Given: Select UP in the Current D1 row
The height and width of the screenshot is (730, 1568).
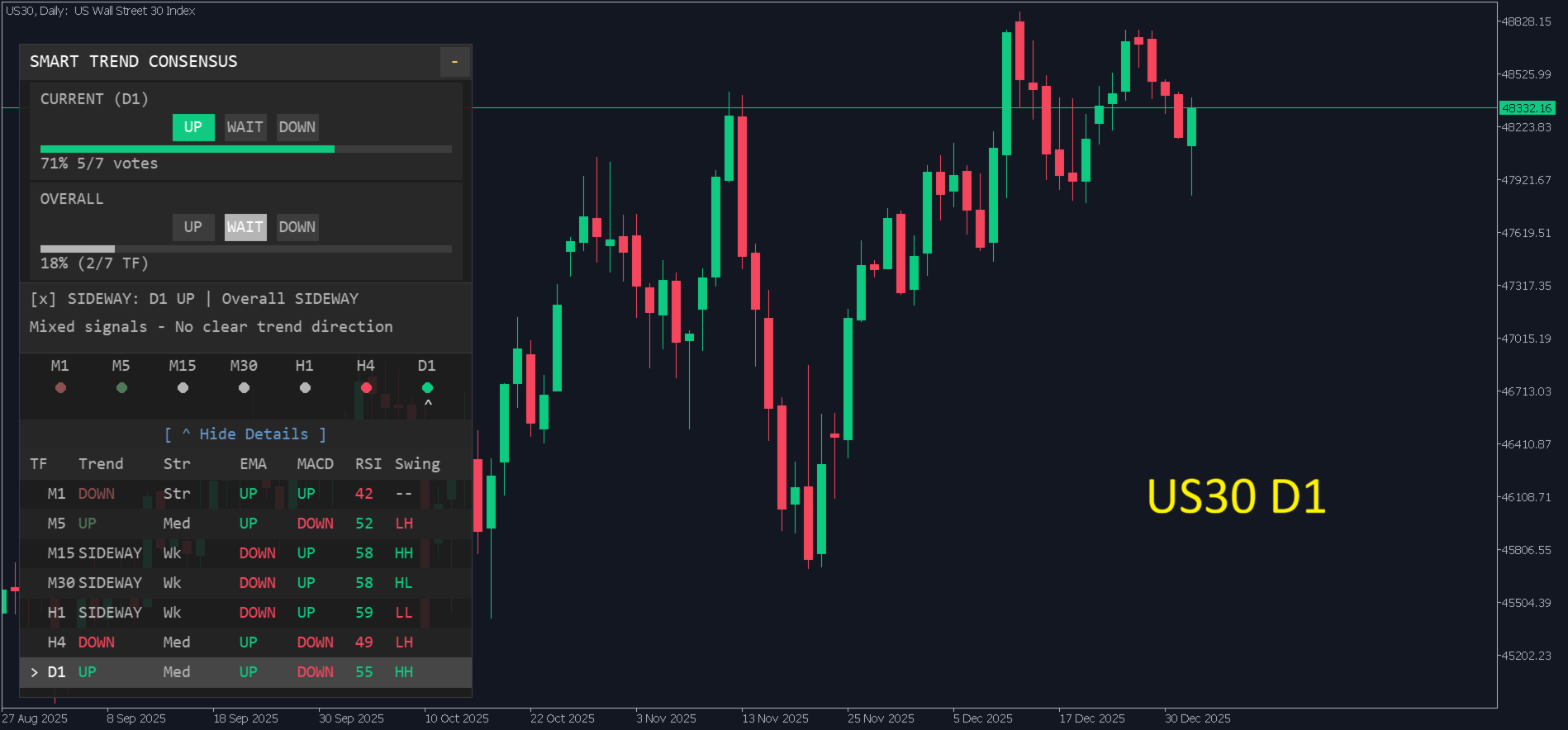Looking at the screenshot, I should tap(193, 127).
